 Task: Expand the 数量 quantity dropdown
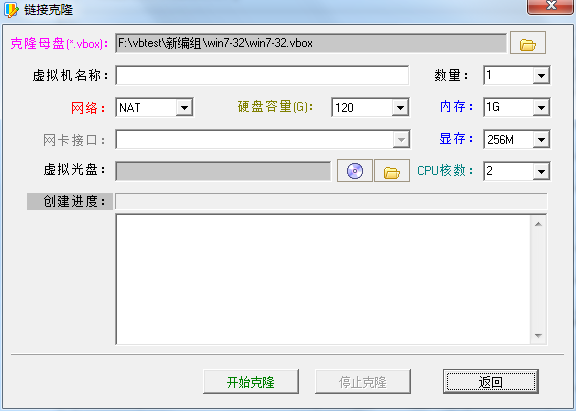click(x=541, y=76)
